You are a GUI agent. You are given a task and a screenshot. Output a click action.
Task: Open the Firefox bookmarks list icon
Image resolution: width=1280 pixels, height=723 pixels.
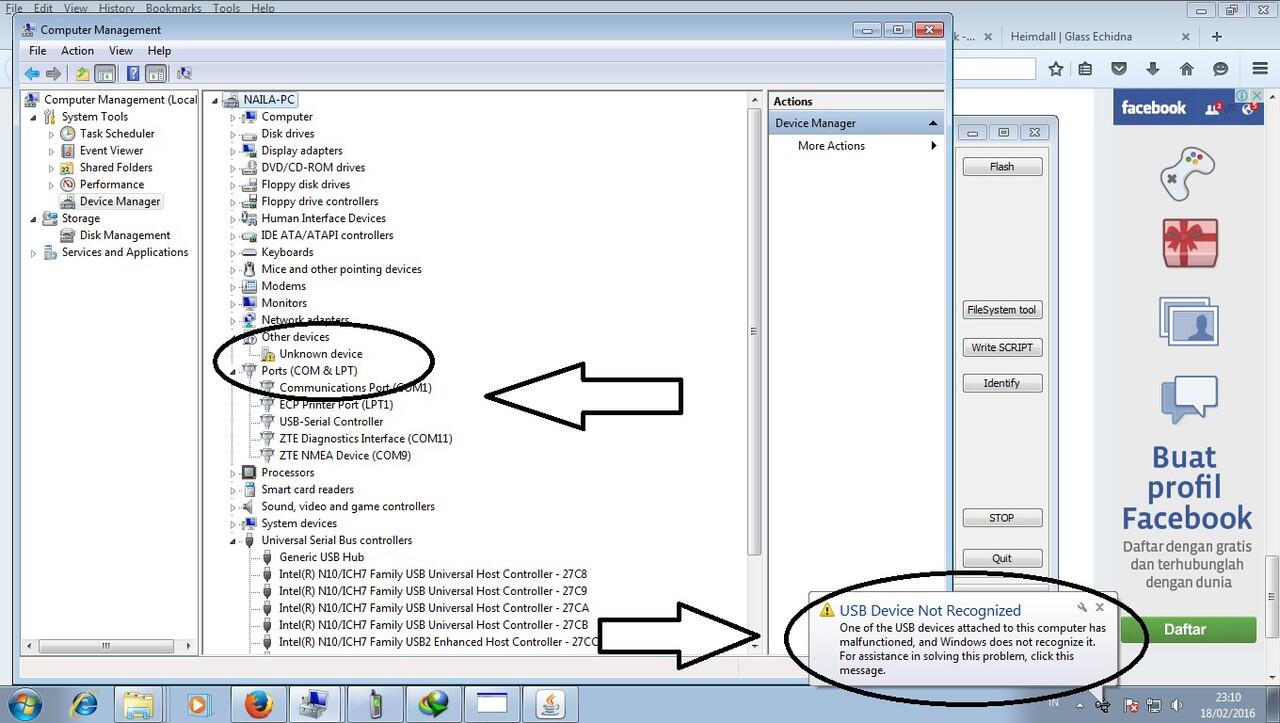click(1086, 69)
